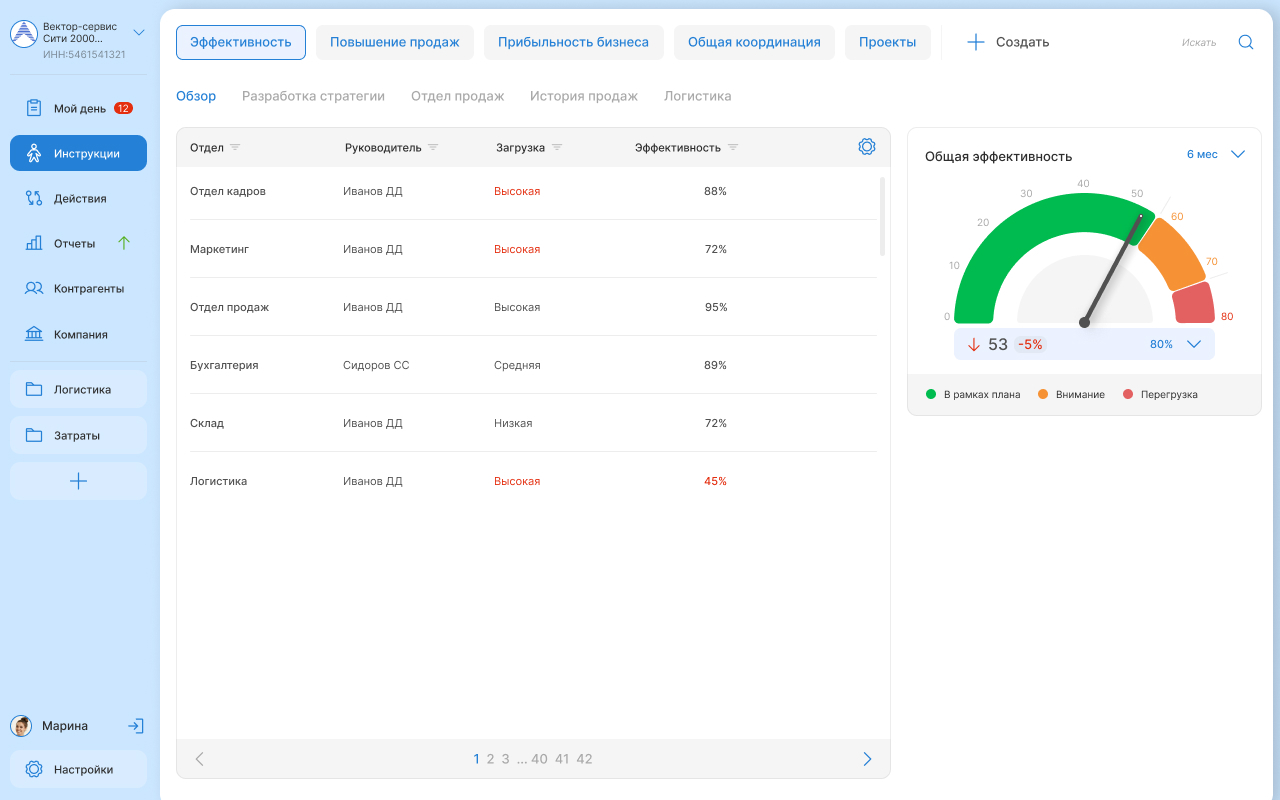Click the red Перегрузка legend dot
This screenshot has height=800, width=1280.
[1128, 394]
